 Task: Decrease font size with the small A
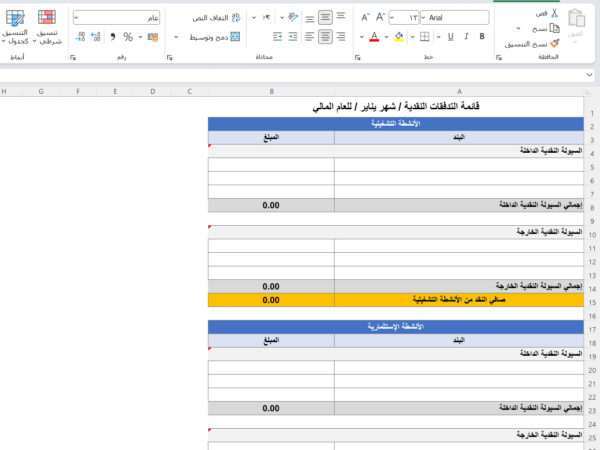(365, 18)
